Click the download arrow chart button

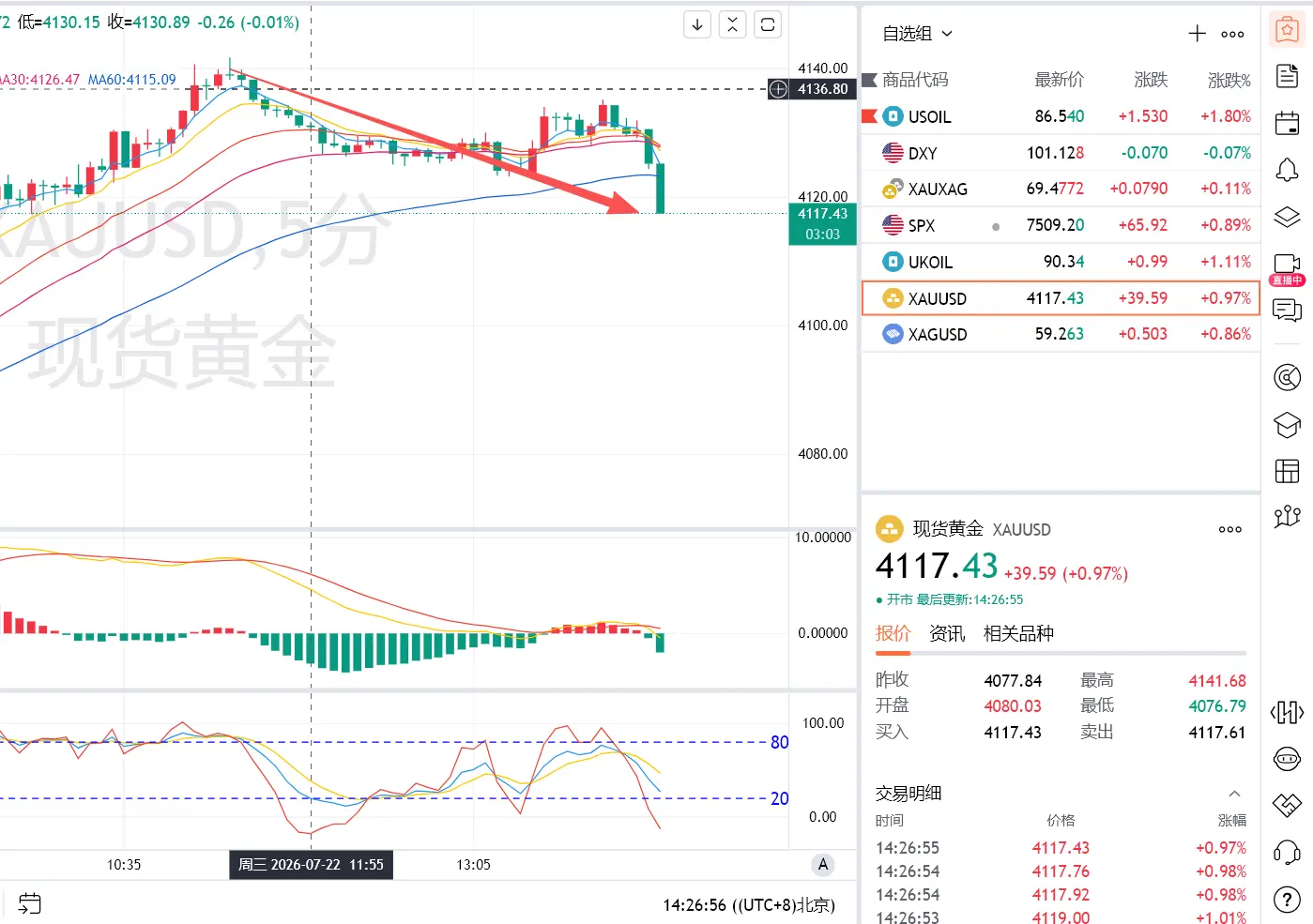tap(697, 24)
